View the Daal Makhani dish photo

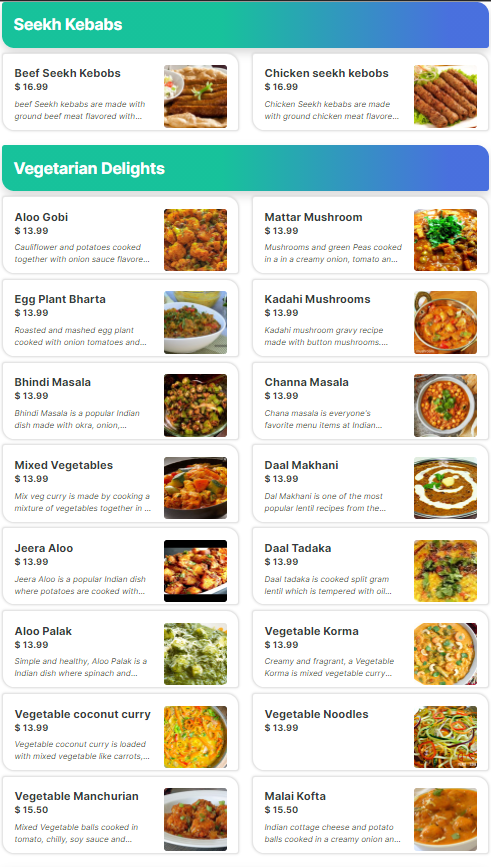pyautogui.click(x=445, y=488)
